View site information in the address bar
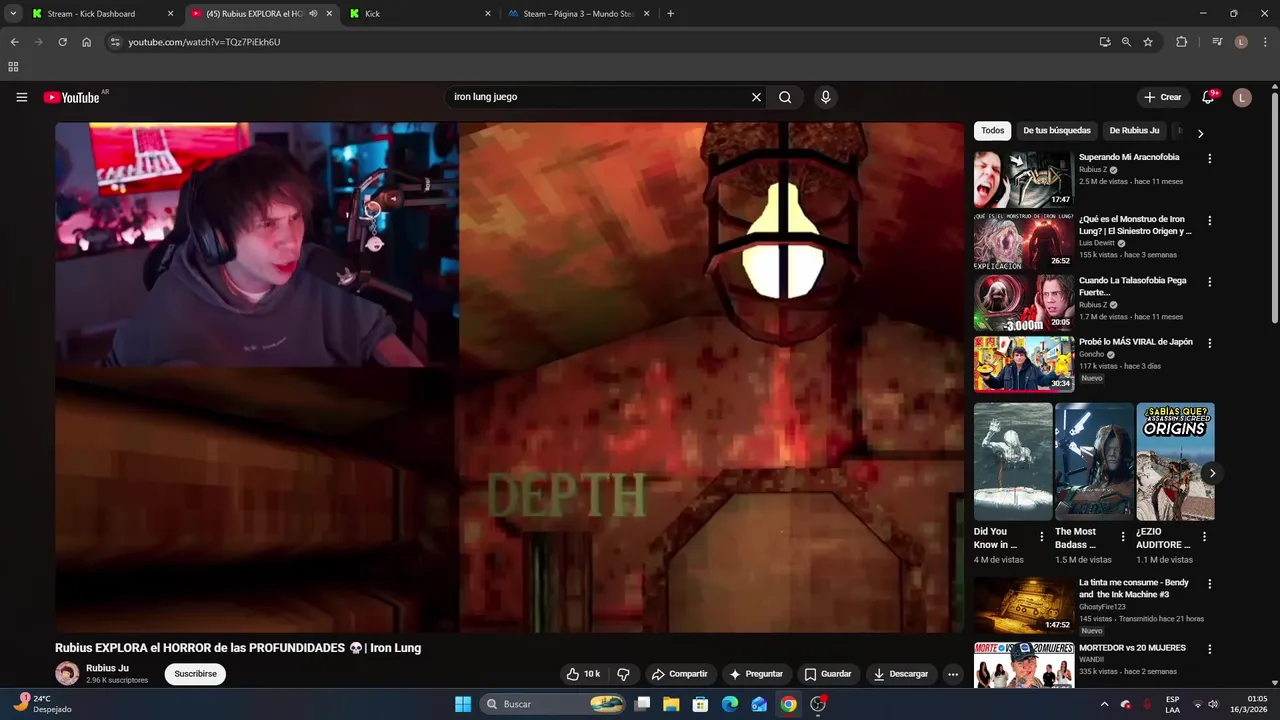Screen dimensions: 1280x720 115,42
